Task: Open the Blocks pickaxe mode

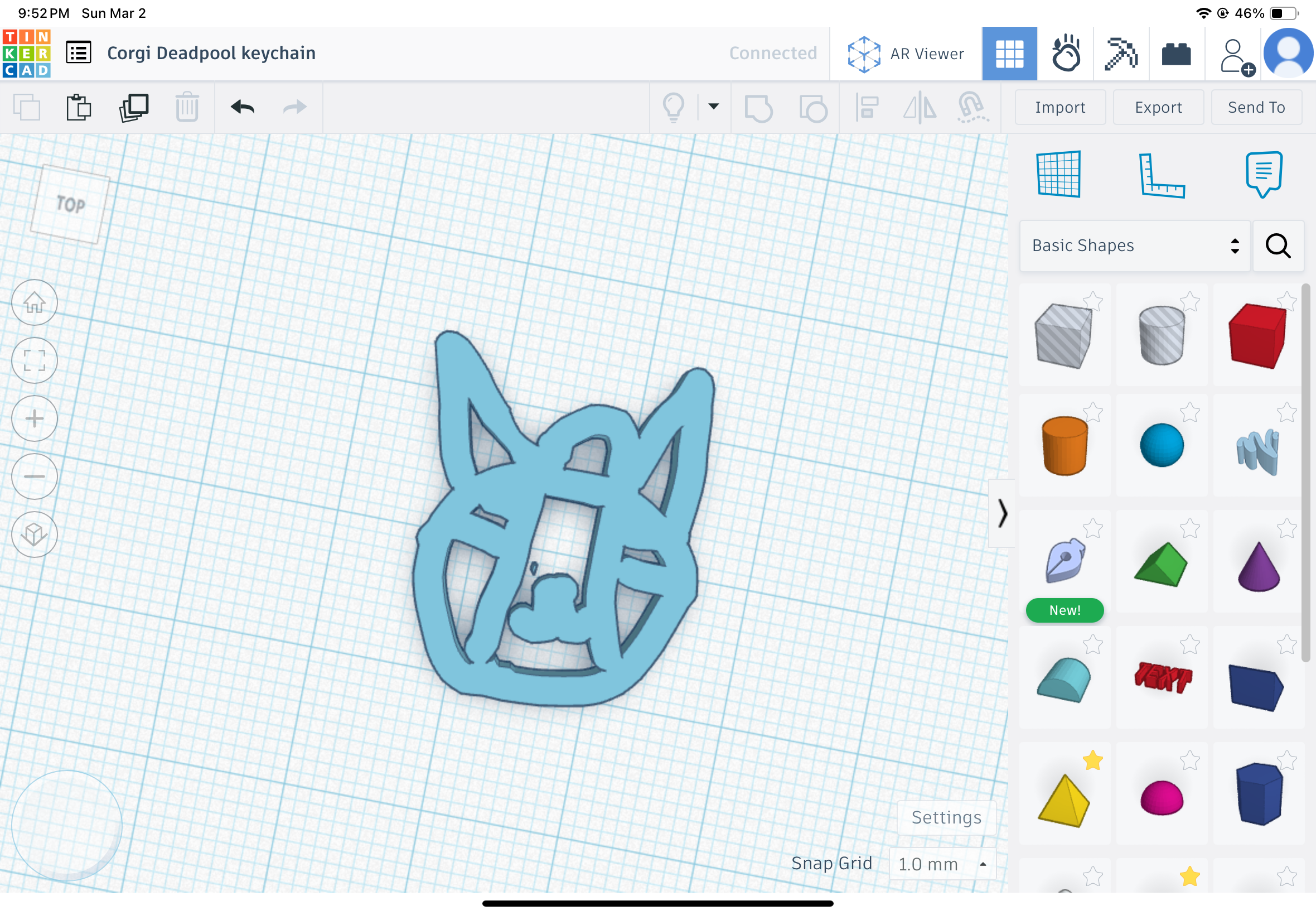Action: pos(1121,54)
